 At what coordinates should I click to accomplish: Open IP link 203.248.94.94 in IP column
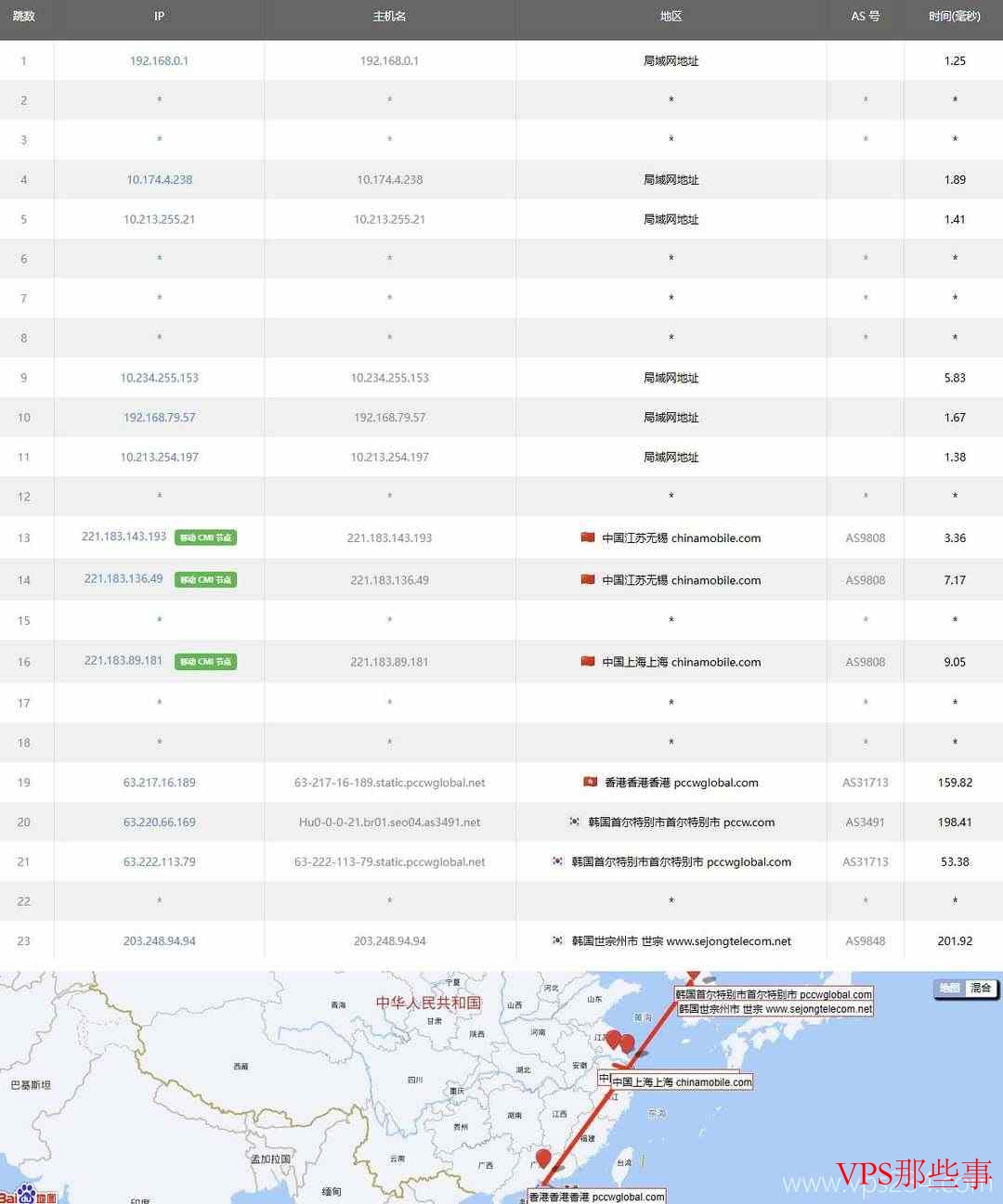(159, 940)
